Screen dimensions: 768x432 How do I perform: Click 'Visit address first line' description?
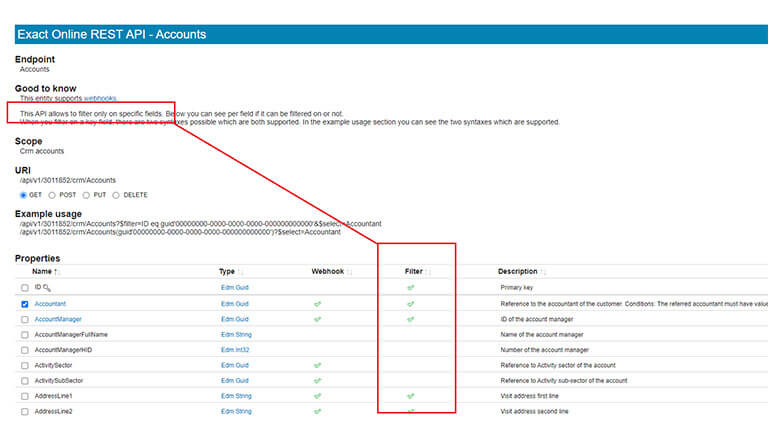[x=529, y=396]
